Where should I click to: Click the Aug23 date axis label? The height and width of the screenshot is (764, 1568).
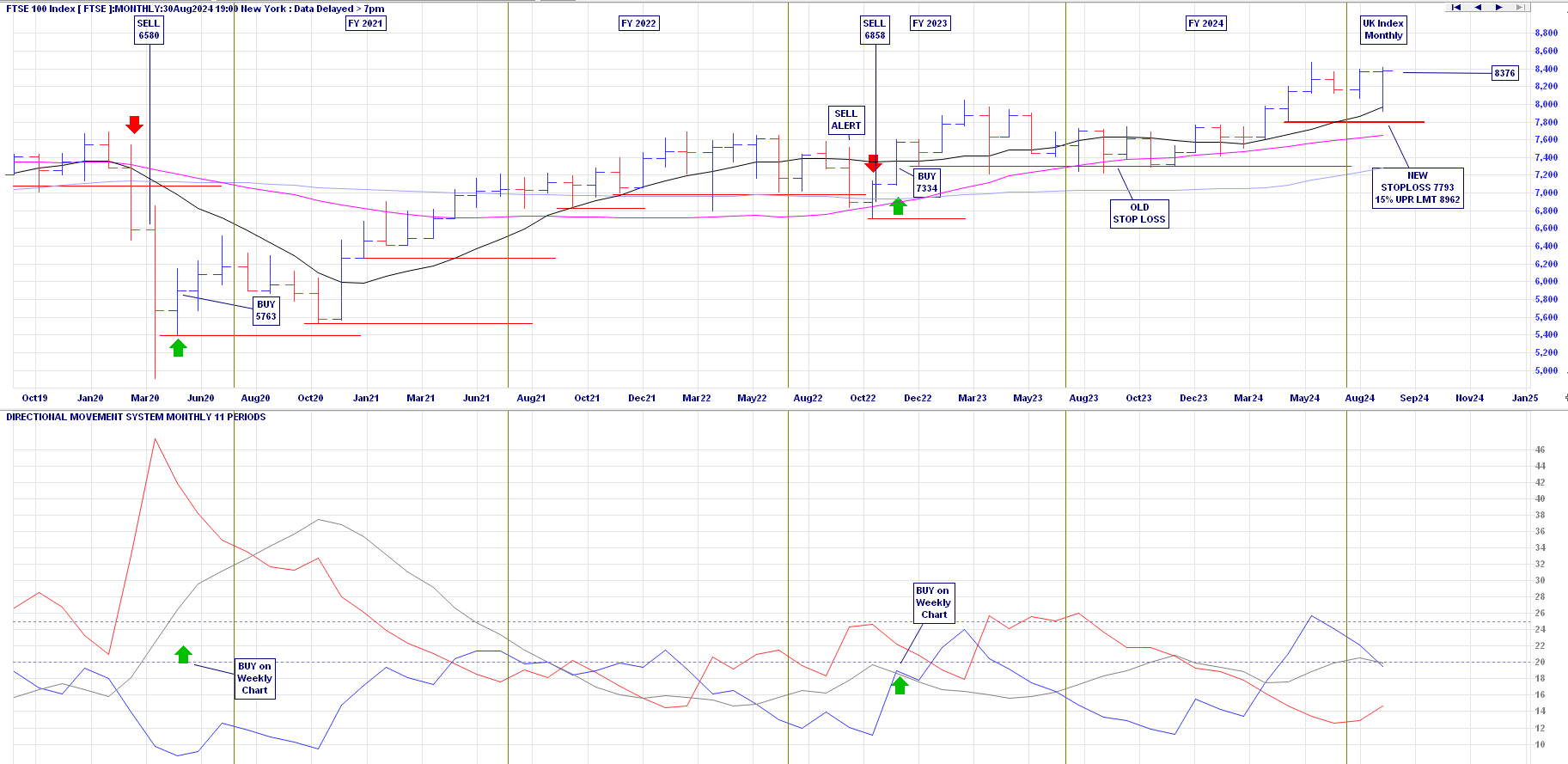(1083, 398)
